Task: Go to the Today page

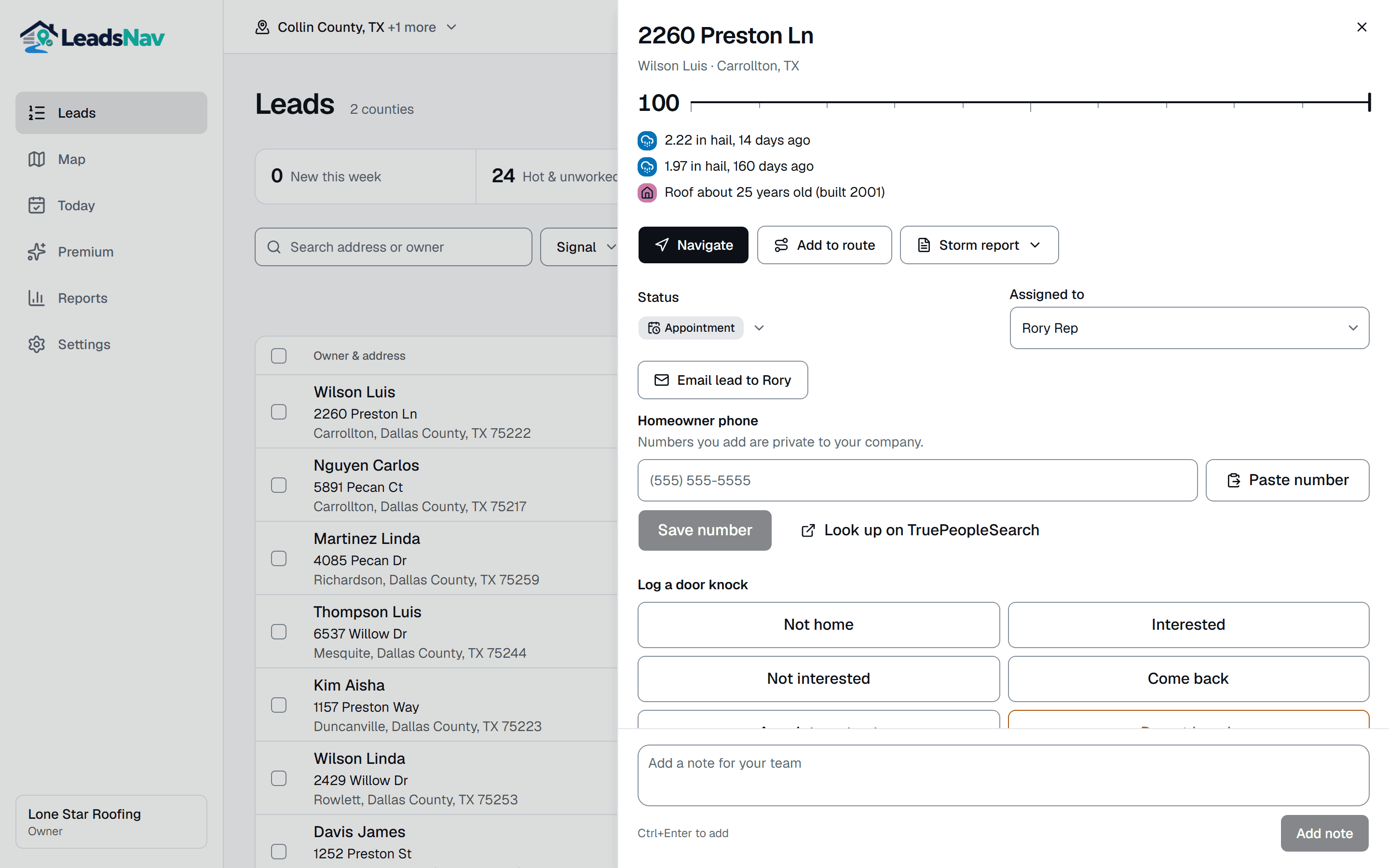Action: click(x=111, y=205)
